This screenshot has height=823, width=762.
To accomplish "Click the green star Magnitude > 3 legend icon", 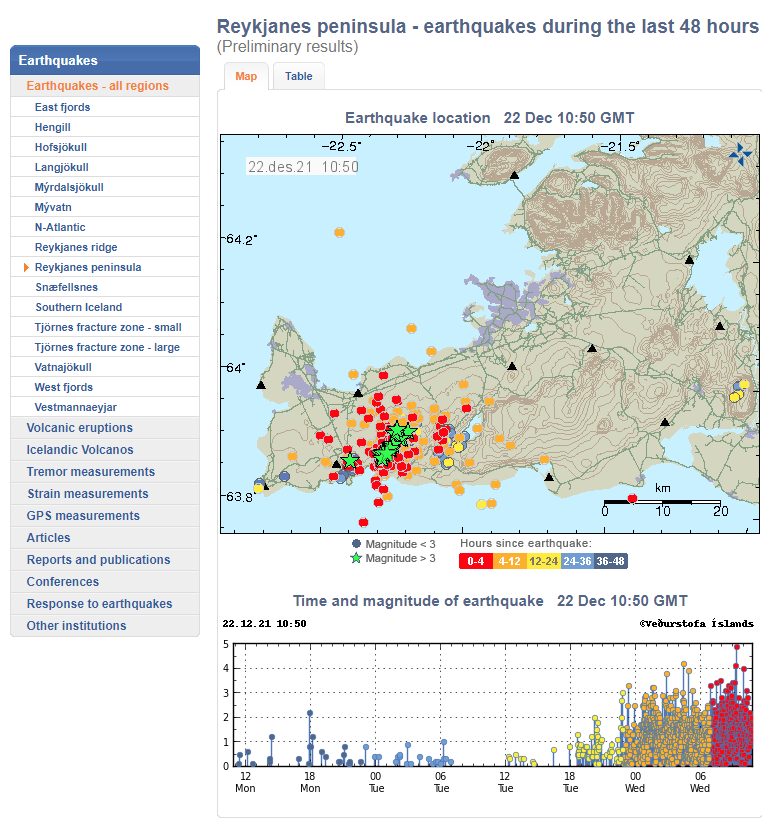I will tap(355, 558).
